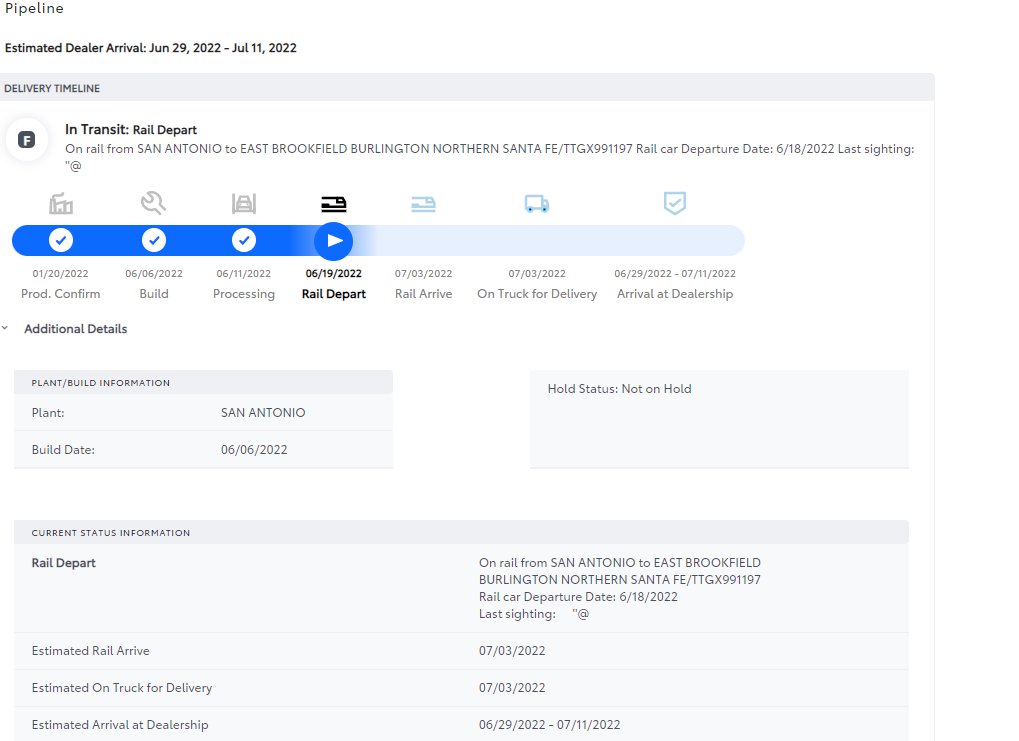The width and height of the screenshot is (1019, 741).
Task: Click the Prod. Confirm stage label
Action: pos(60,294)
